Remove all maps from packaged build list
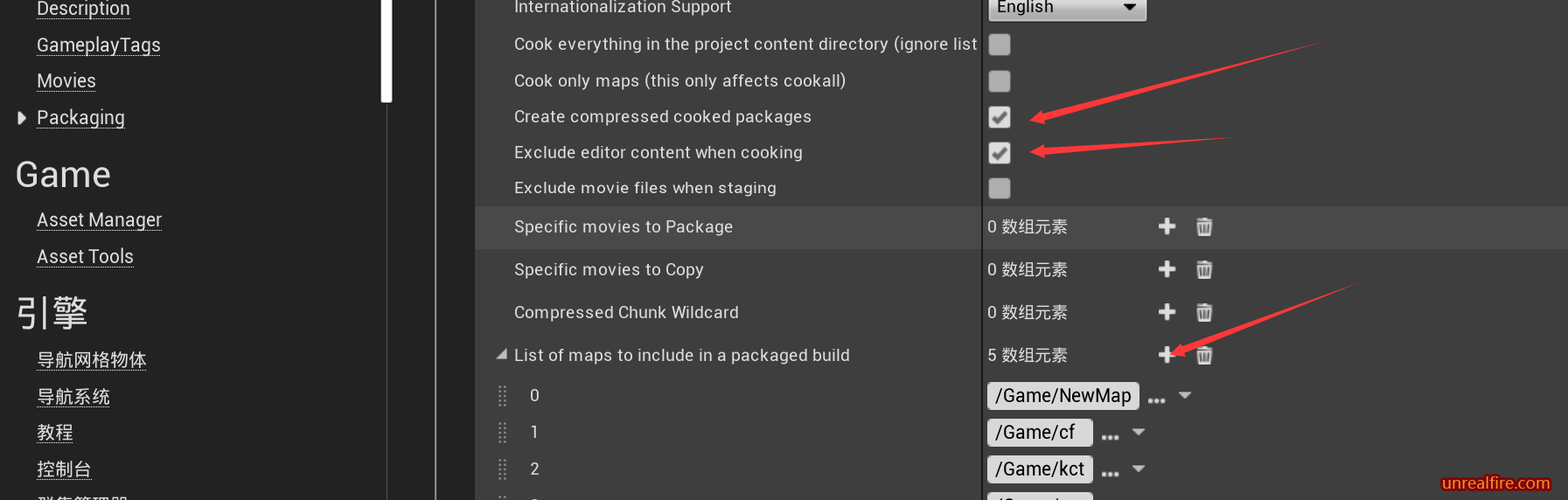 tap(1204, 355)
